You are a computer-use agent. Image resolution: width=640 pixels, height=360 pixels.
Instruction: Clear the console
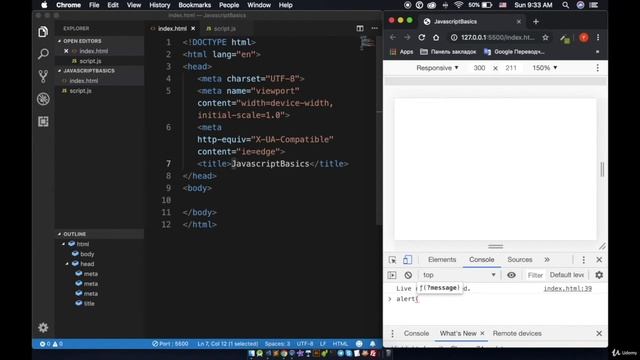408,275
